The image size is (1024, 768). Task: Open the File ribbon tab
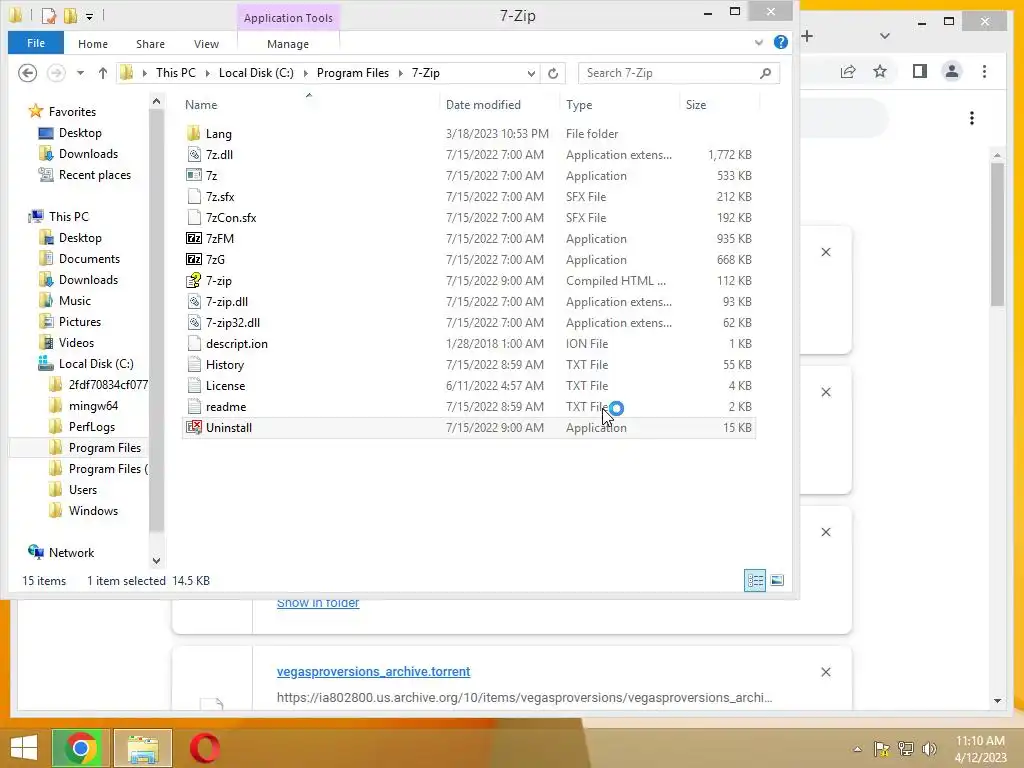pyautogui.click(x=36, y=43)
